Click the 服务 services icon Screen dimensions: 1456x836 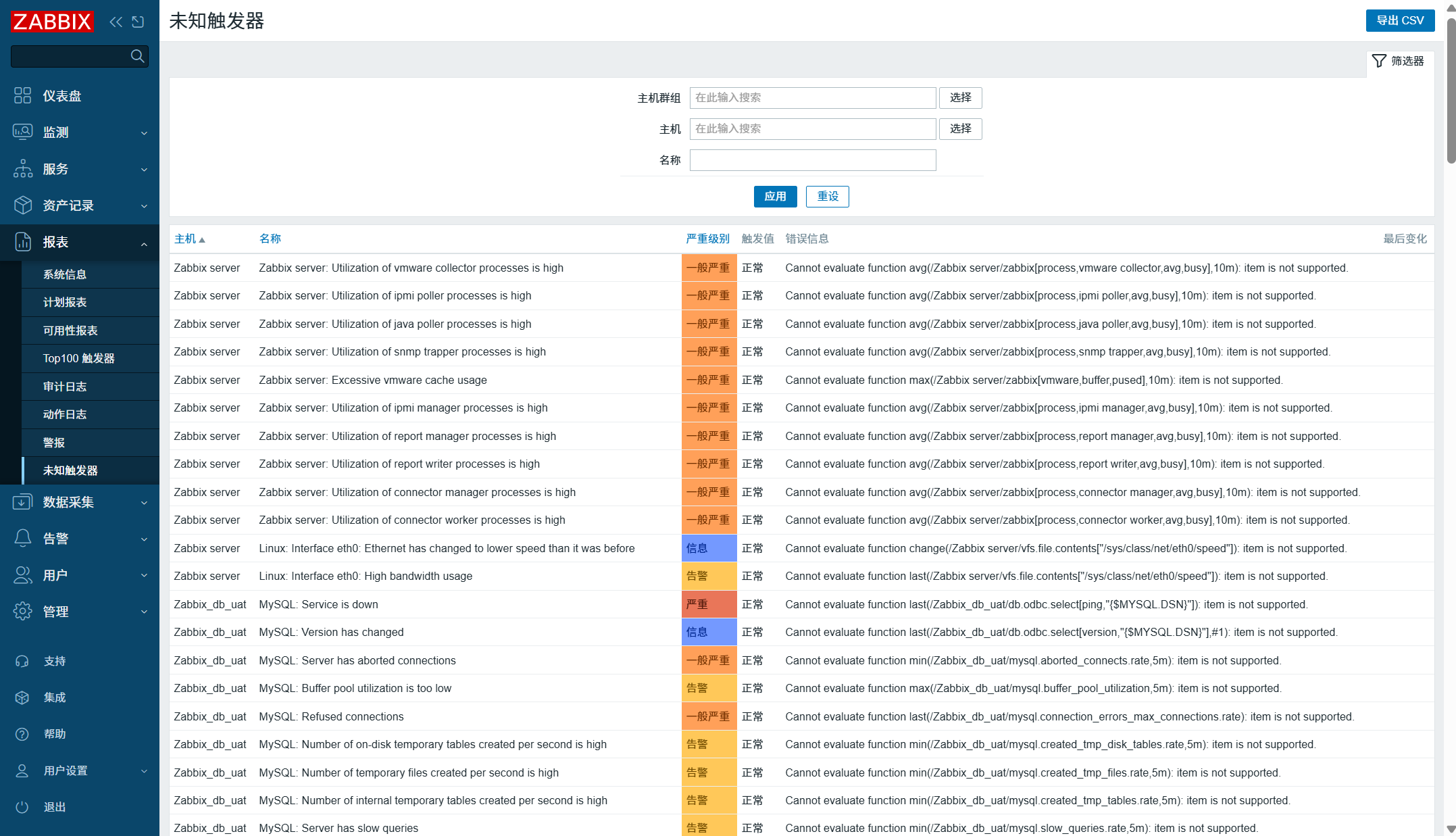click(x=22, y=169)
